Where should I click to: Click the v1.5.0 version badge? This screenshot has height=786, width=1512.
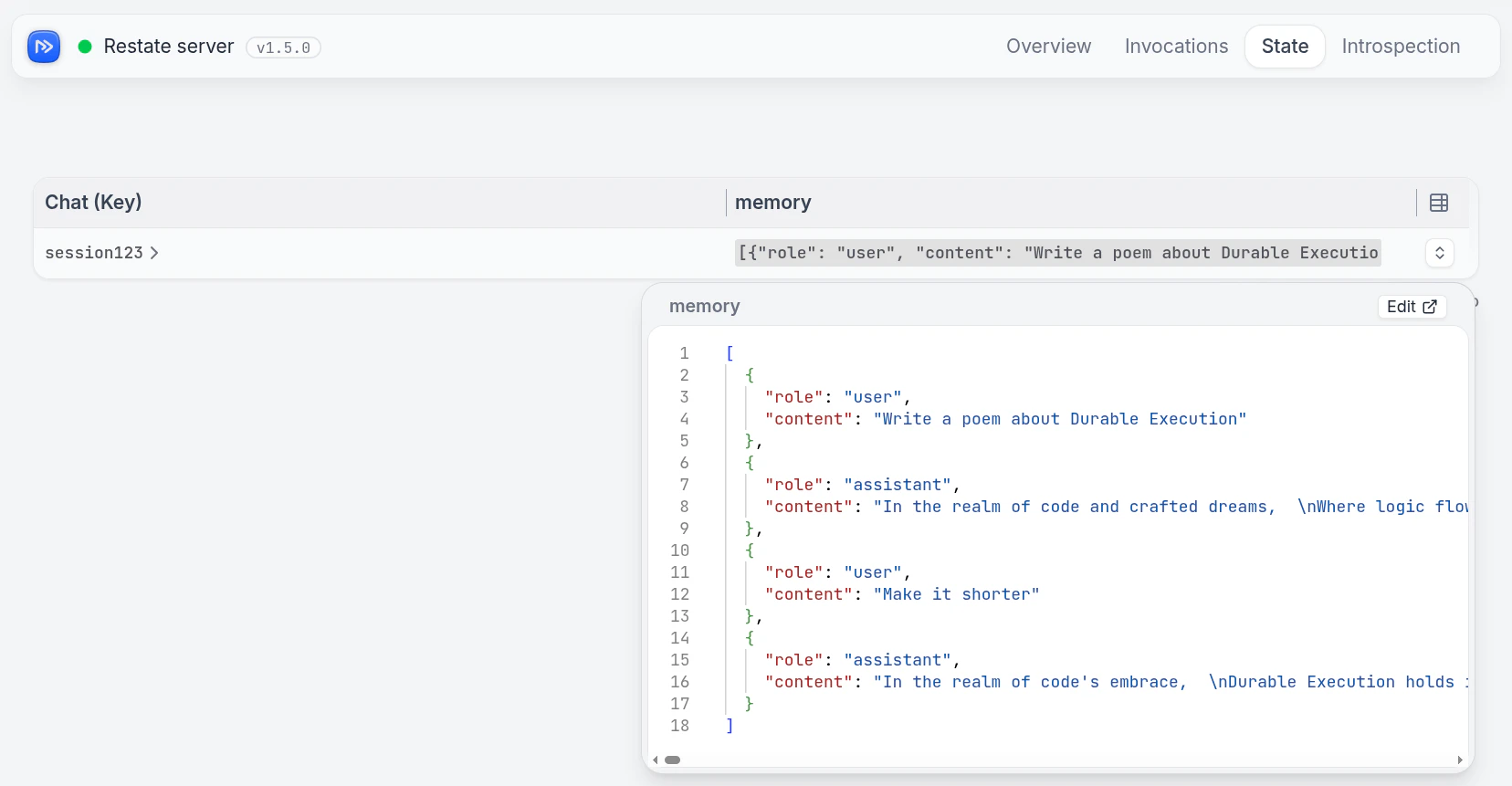click(x=283, y=47)
